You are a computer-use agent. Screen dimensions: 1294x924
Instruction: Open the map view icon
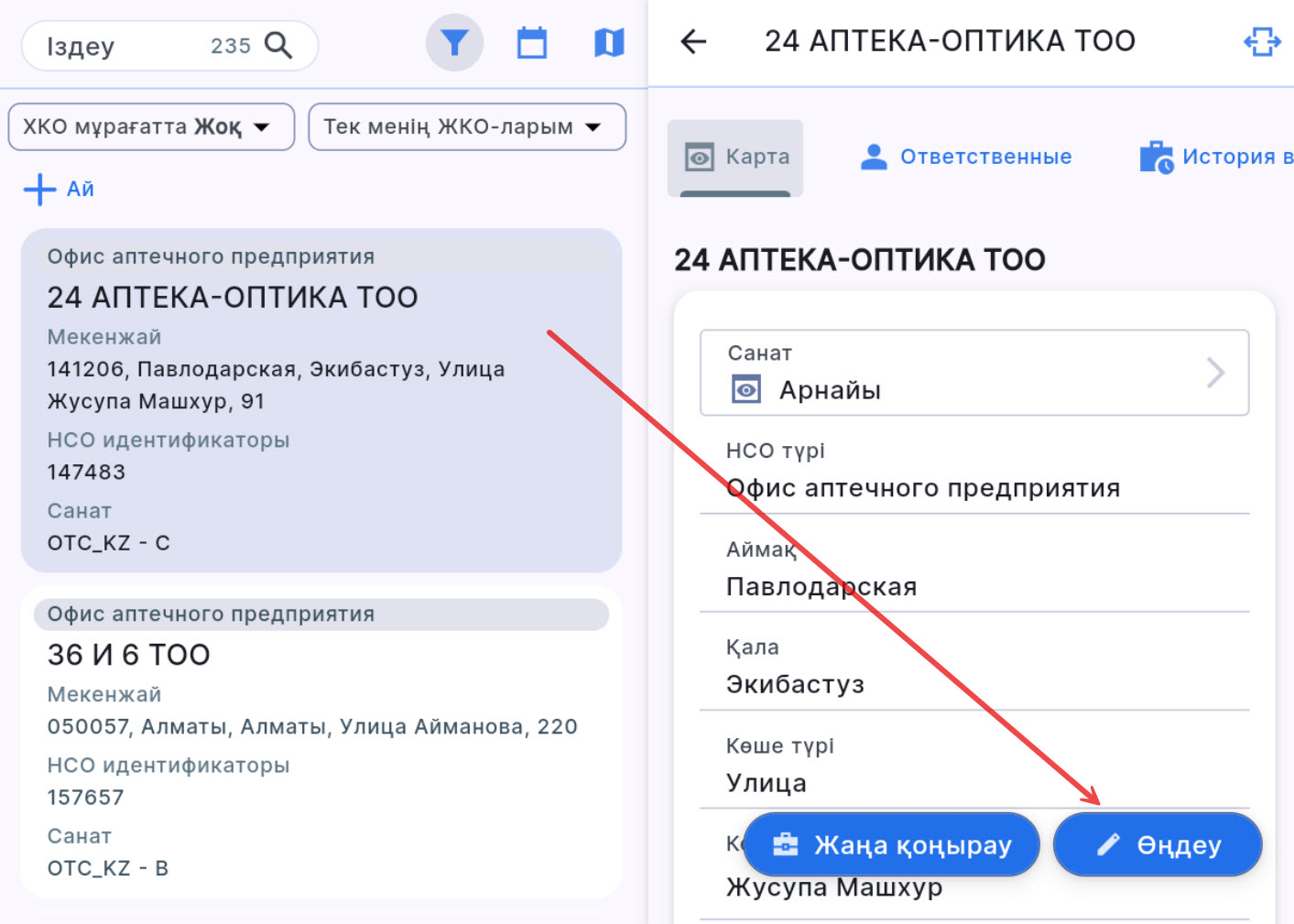click(x=609, y=43)
